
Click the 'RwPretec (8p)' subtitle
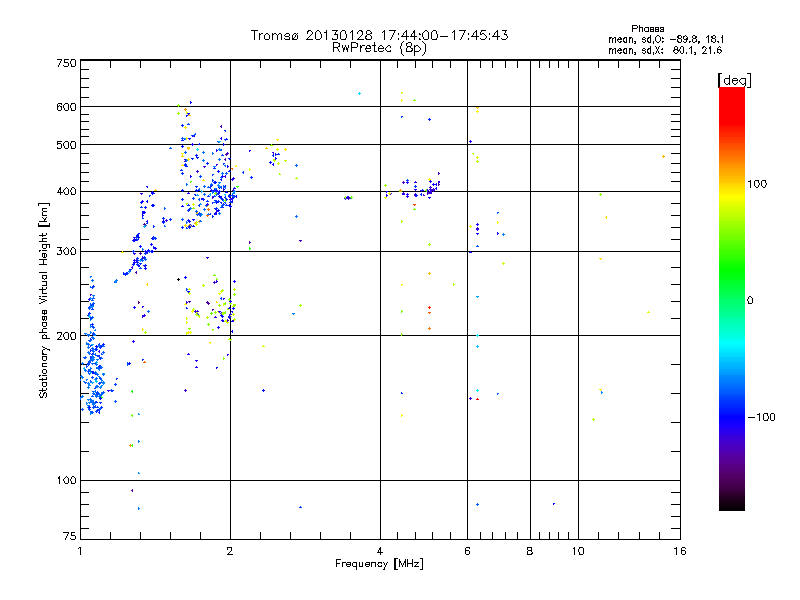379,48
